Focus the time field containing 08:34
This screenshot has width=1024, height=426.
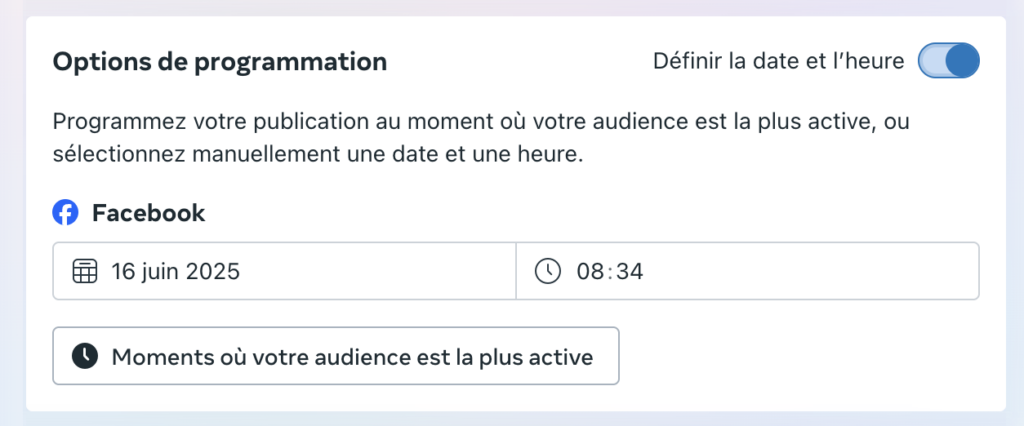coord(748,271)
